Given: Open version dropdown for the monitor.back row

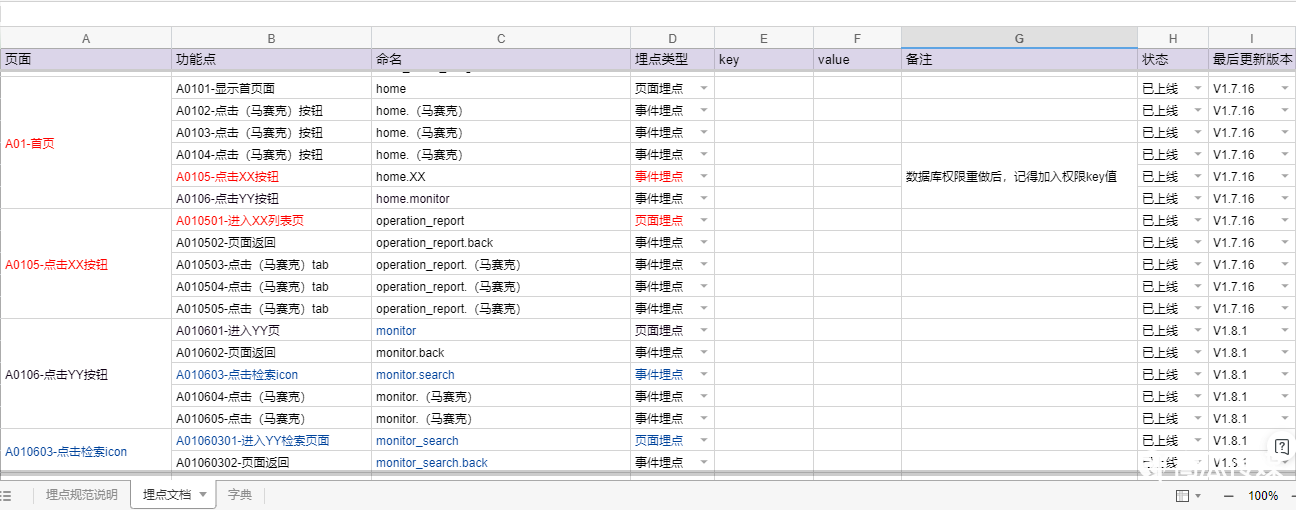Looking at the screenshot, I should pyautogui.click(x=1284, y=353).
